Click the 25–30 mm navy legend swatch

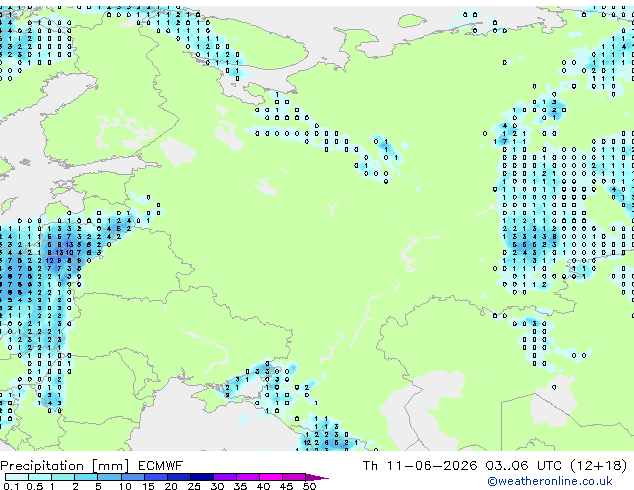(202, 477)
